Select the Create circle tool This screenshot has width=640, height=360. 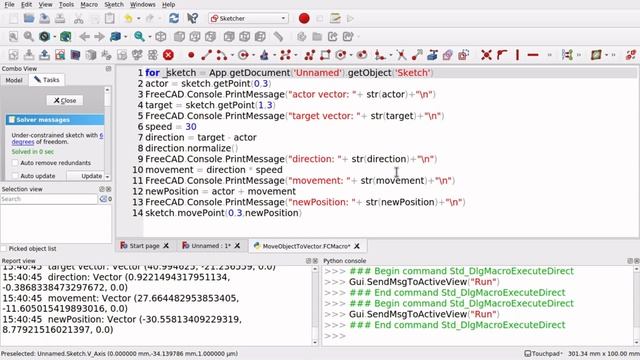243,55
